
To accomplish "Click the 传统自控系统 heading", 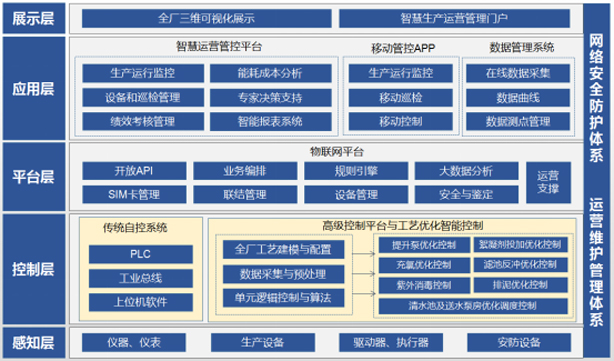I will coord(135,227).
